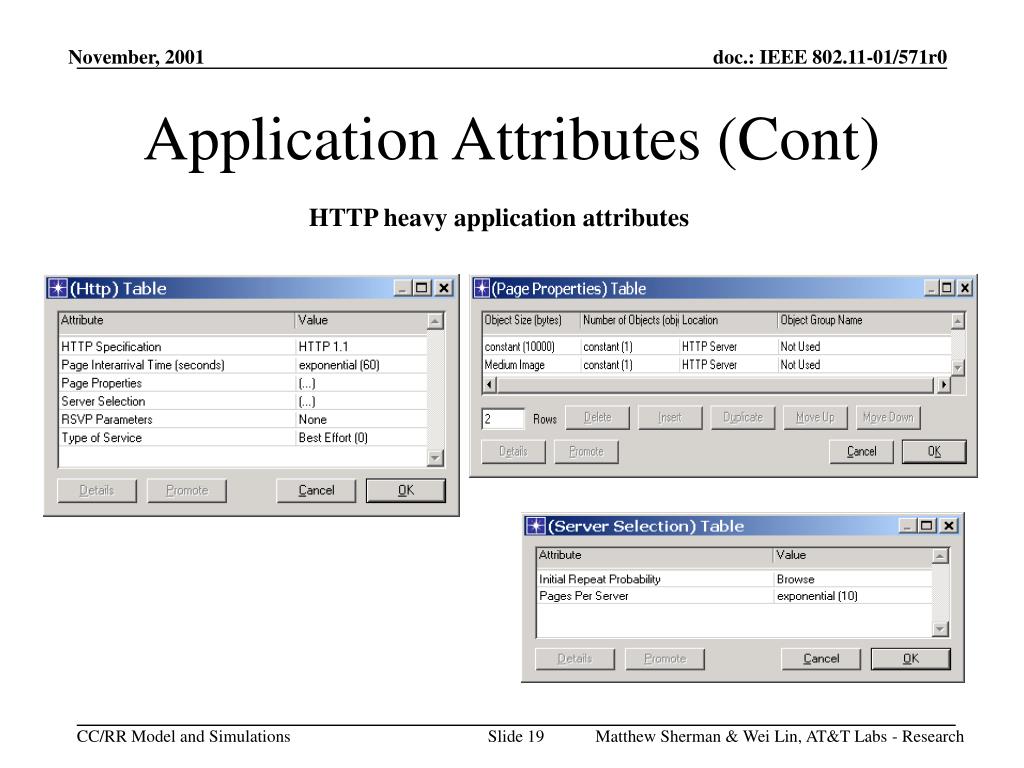Click Insert in Page Properties Table
The height and width of the screenshot is (768, 1024).
pyautogui.click(x=670, y=417)
